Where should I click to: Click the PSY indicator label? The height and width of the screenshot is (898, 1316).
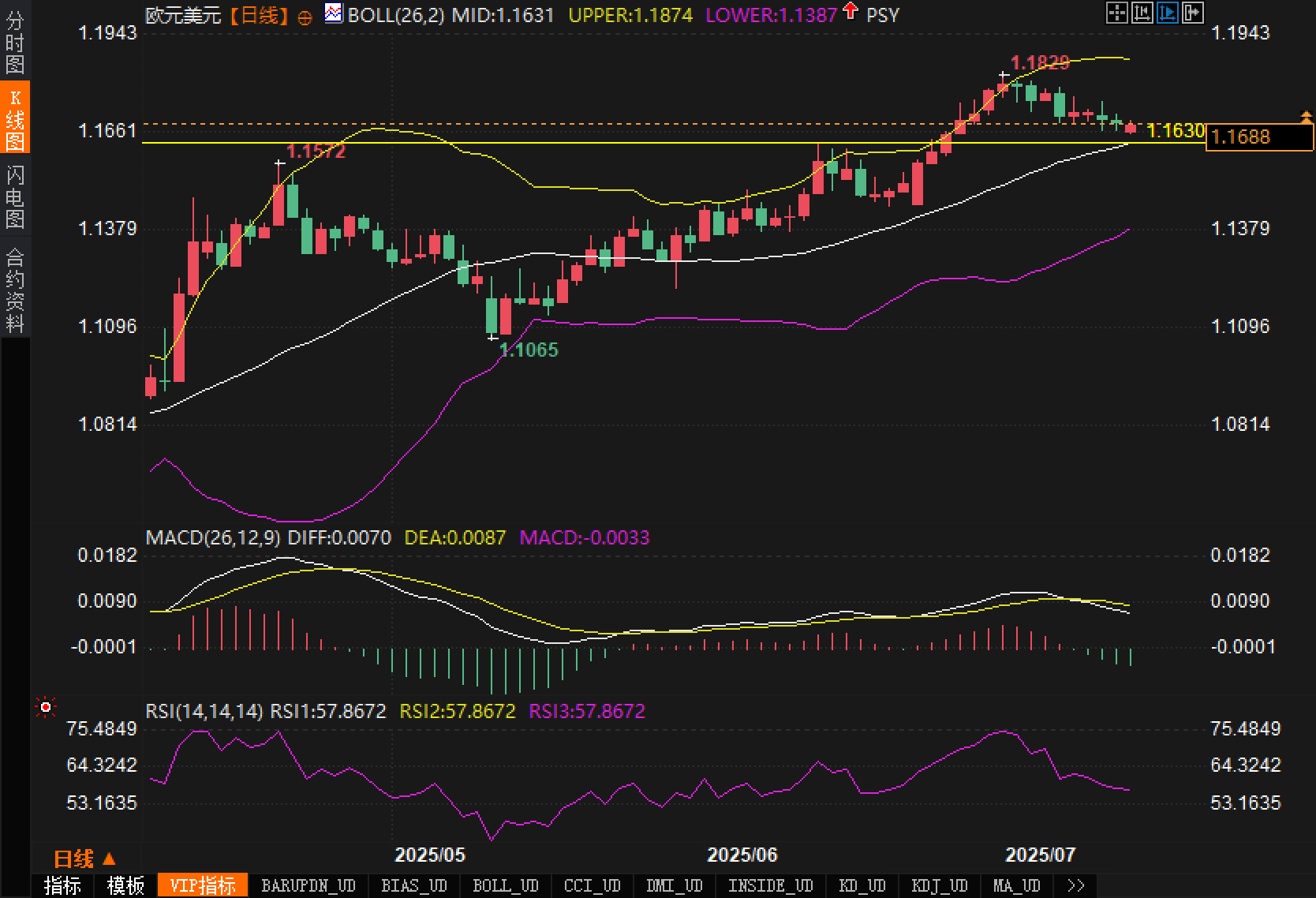pos(883,15)
